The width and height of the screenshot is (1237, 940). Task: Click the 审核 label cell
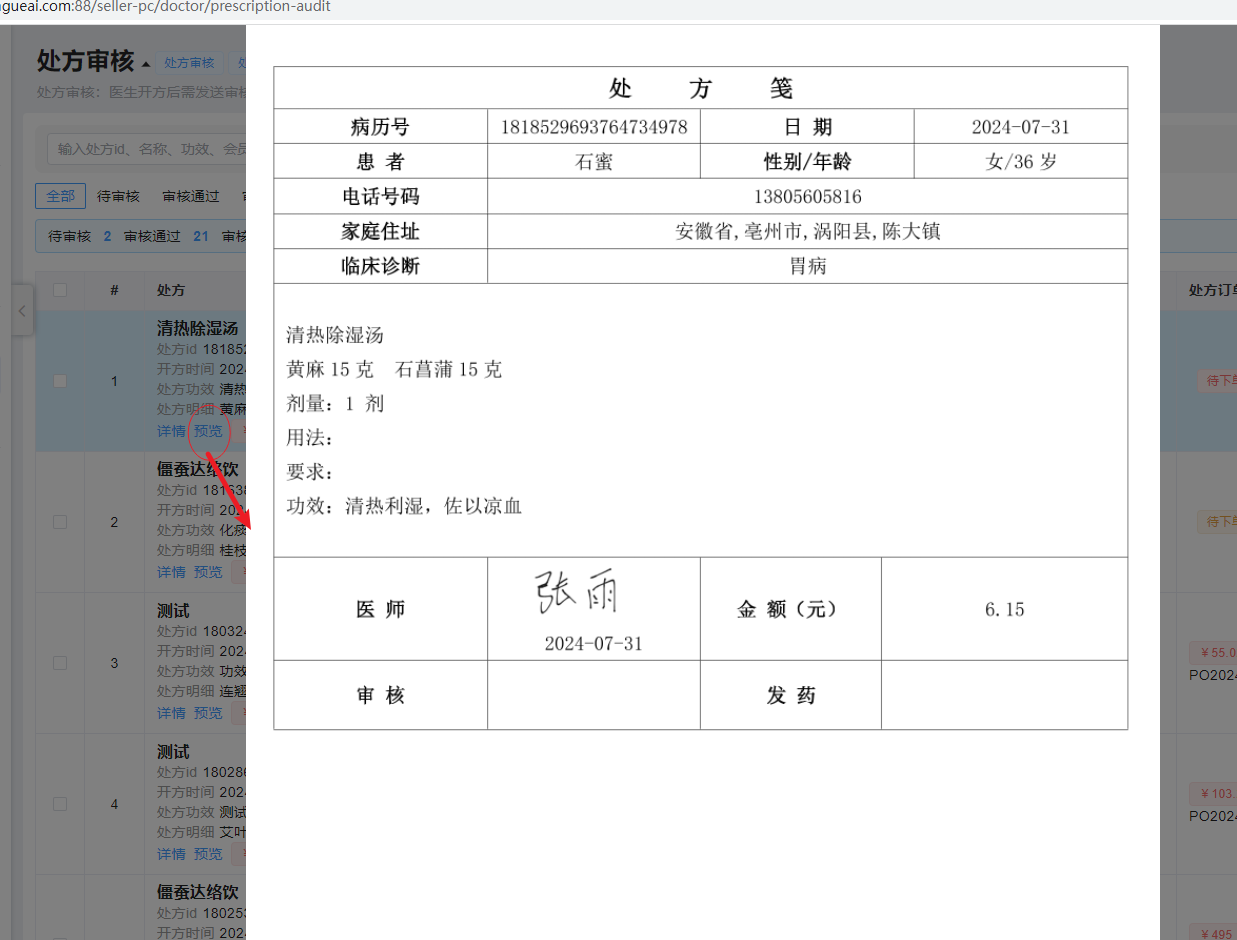coord(381,695)
